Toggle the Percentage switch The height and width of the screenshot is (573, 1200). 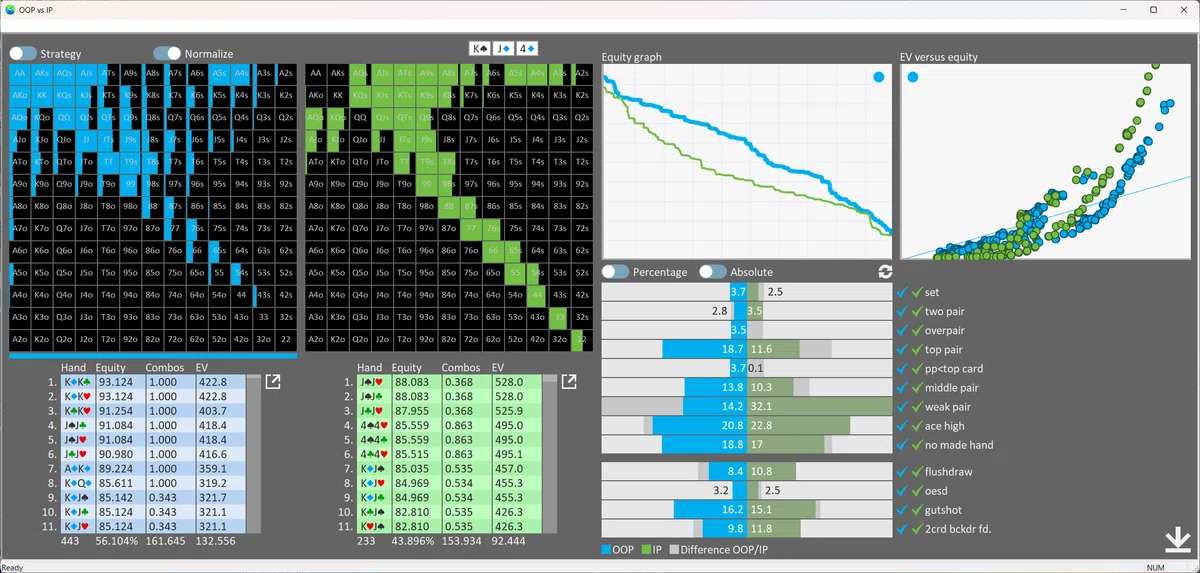click(x=615, y=272)
